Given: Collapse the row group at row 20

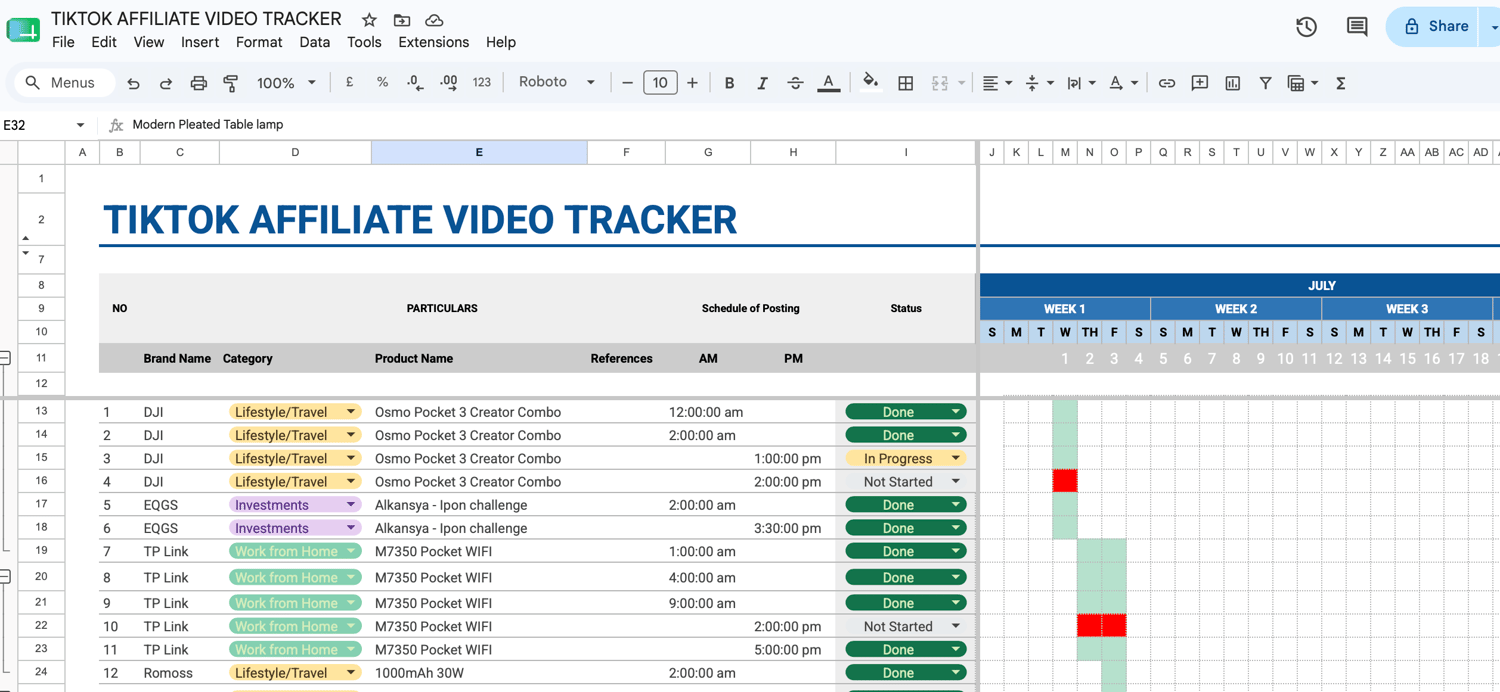Looking at the screenshot, I should pos(5,577).
